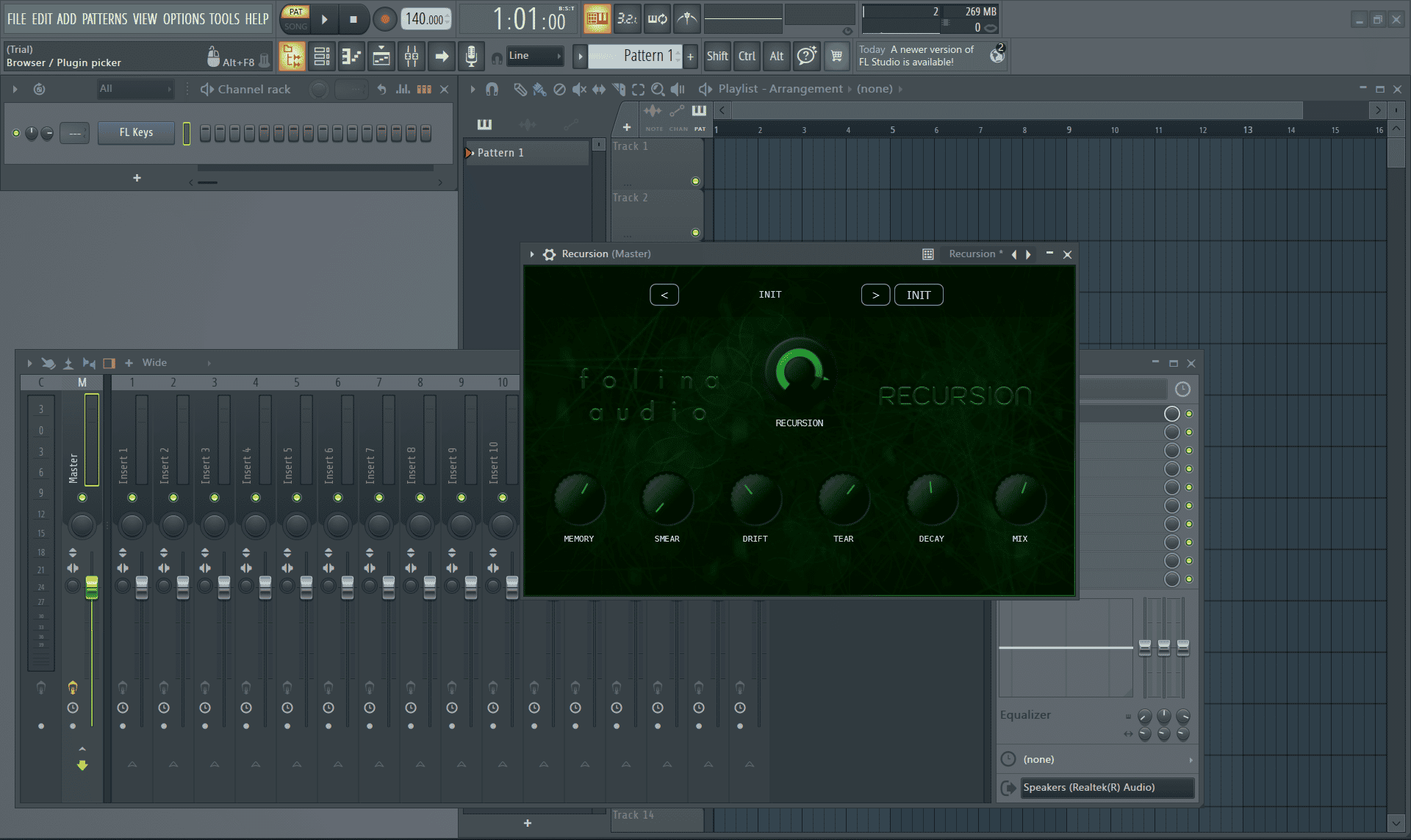Open the Line snap dropdown
The image size is (1411, 840).
(535, 56)
